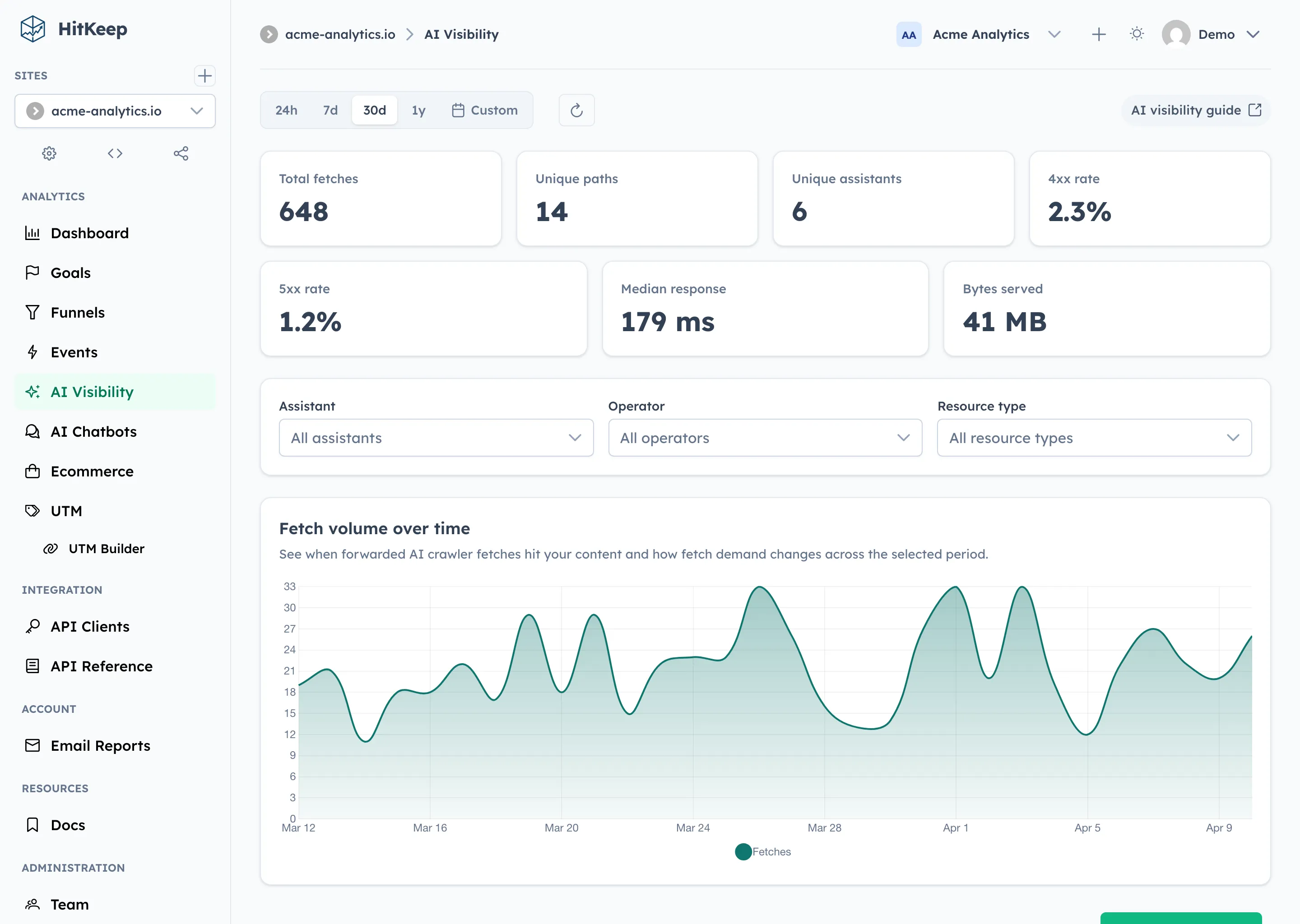Toggle the Fetches legend below the chart

[x=764, y=851]
